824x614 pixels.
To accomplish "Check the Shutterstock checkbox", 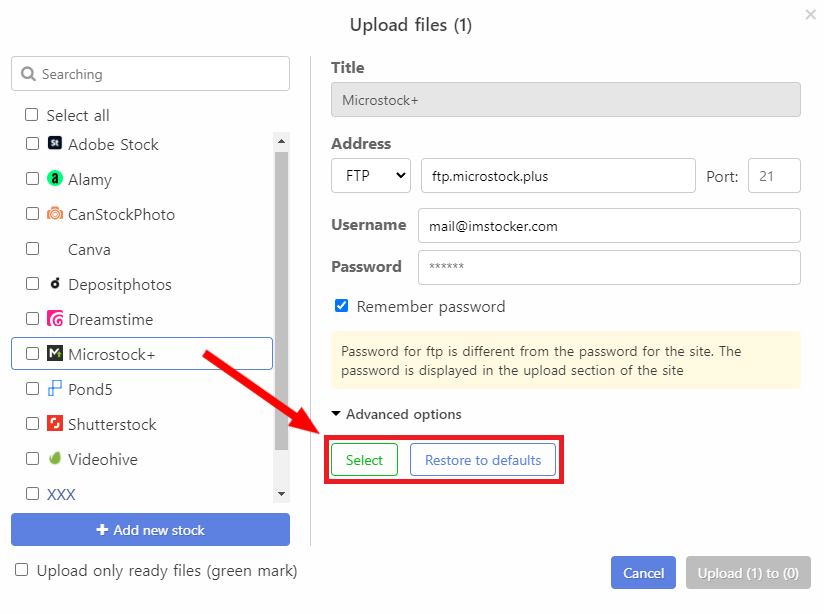I will (x=33, y=423).
